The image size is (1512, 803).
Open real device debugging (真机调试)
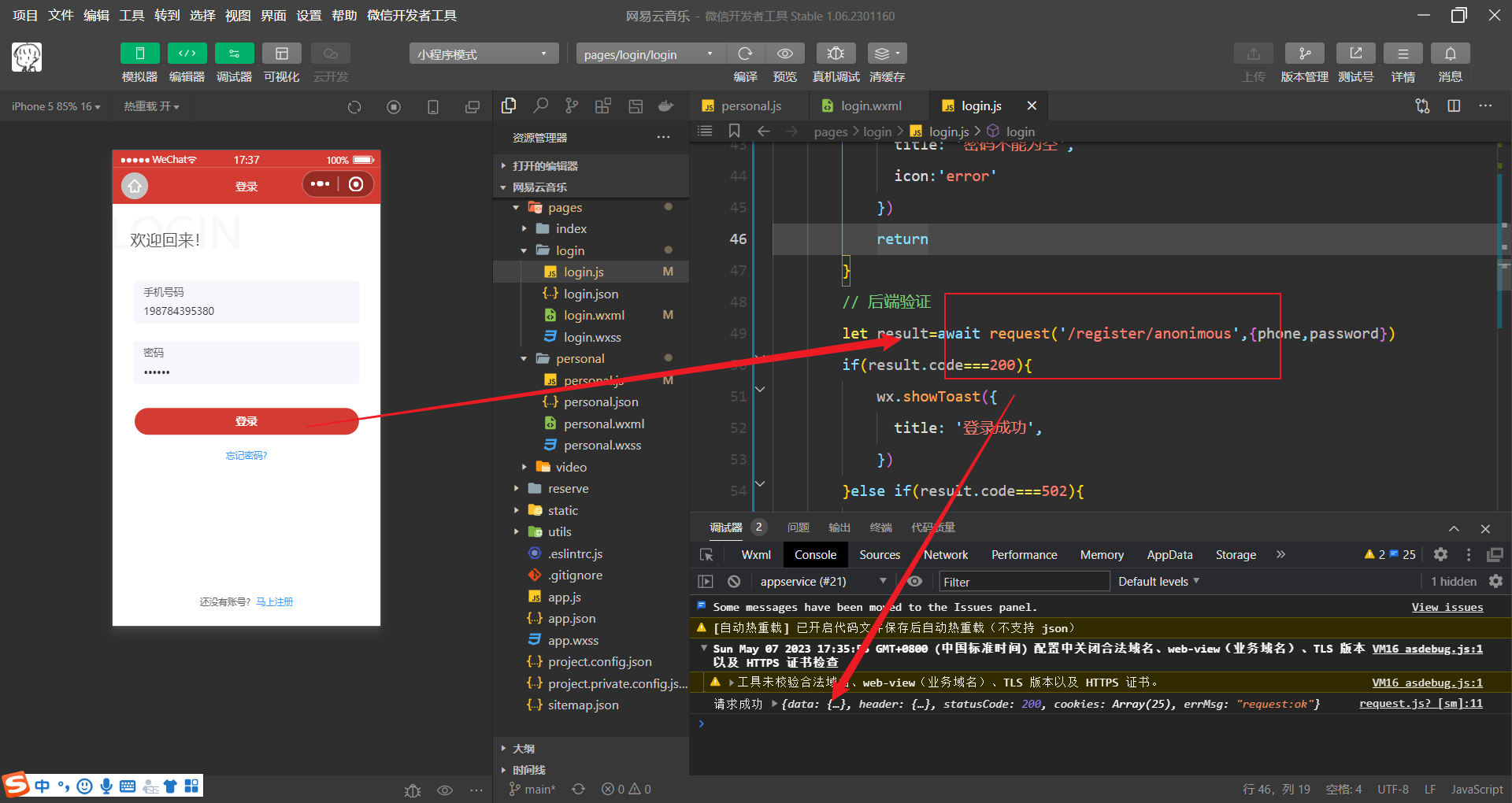point(836,54)
